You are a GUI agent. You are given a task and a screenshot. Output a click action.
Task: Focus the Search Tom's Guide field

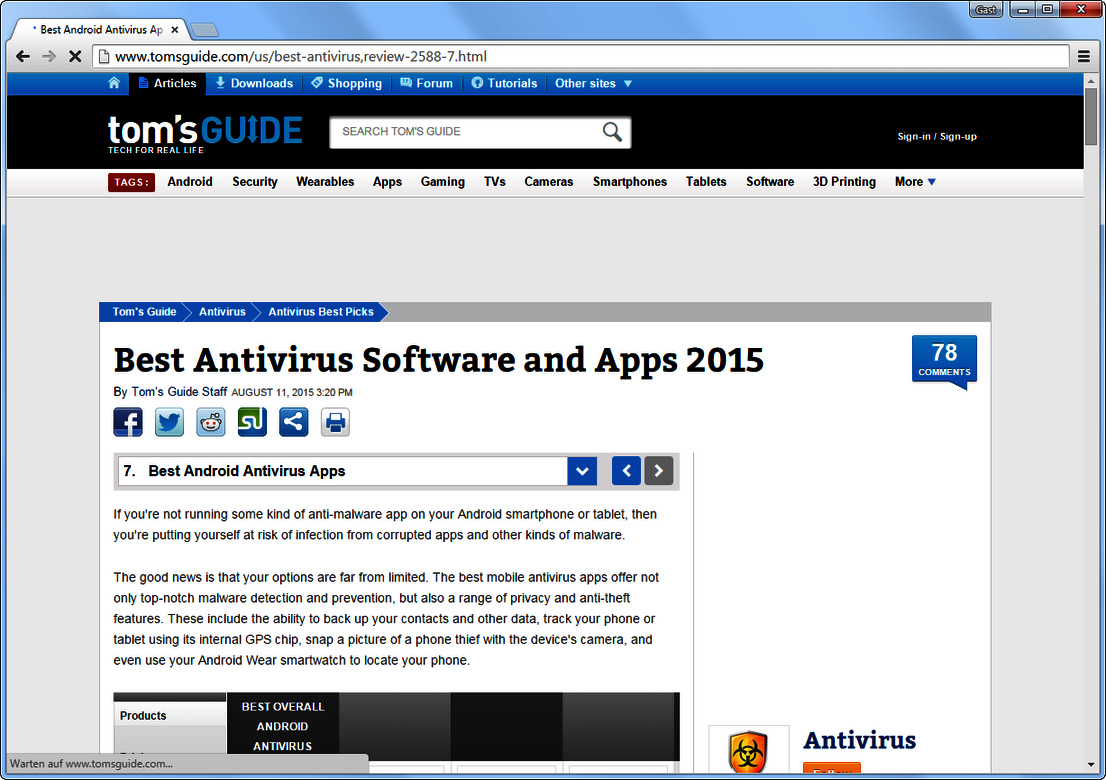tap(465, 132)
